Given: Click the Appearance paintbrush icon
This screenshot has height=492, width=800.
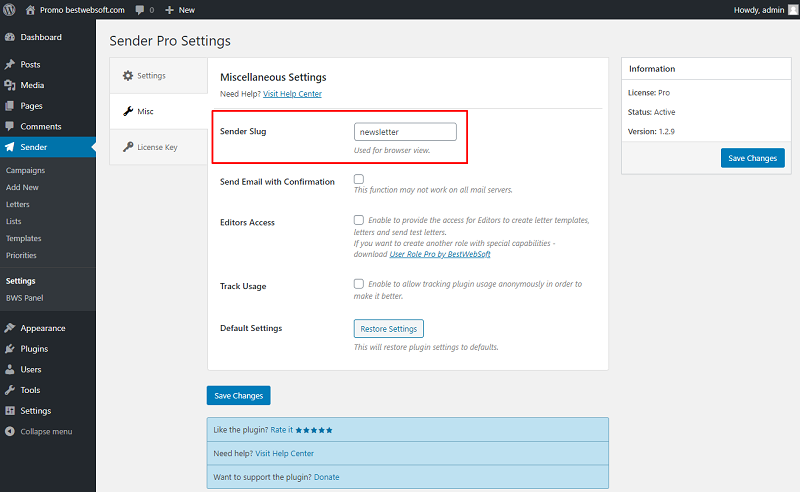Looking at the screenshot, I should click(x=10, y=328).
